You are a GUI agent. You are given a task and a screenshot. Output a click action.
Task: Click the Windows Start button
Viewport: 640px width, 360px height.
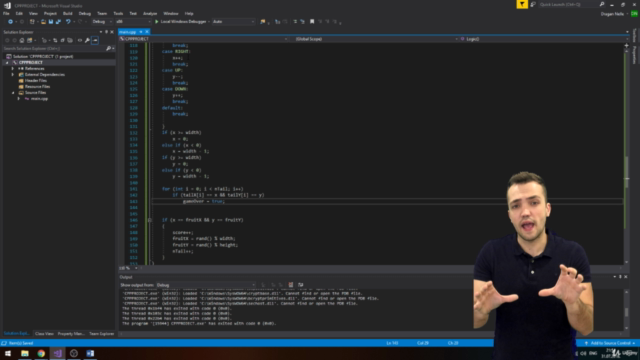(8, 353)
